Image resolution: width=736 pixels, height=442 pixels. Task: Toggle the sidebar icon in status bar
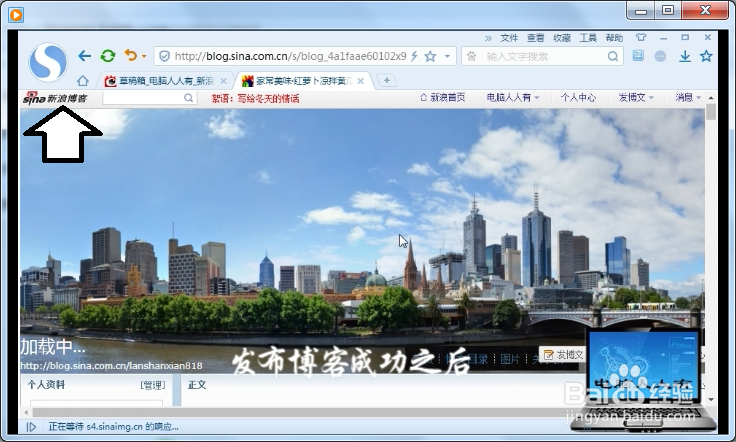(31, 427)
